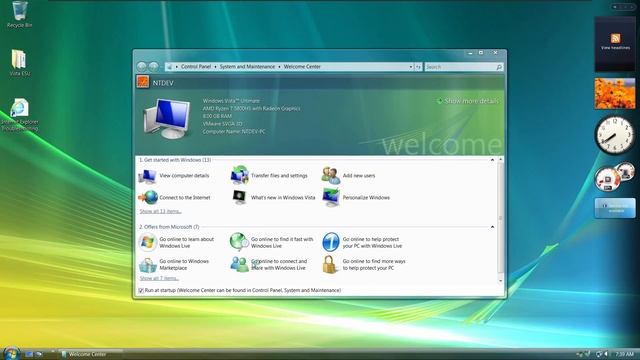
Task: Click the padlock find more ways to protect icon
Action: click(x=330, y=264)
